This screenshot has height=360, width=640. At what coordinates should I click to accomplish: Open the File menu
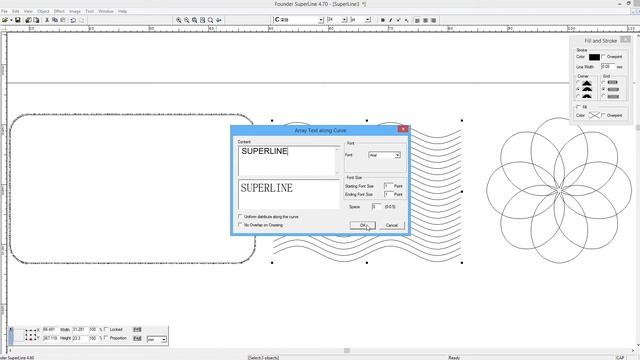tap(4, 11)
